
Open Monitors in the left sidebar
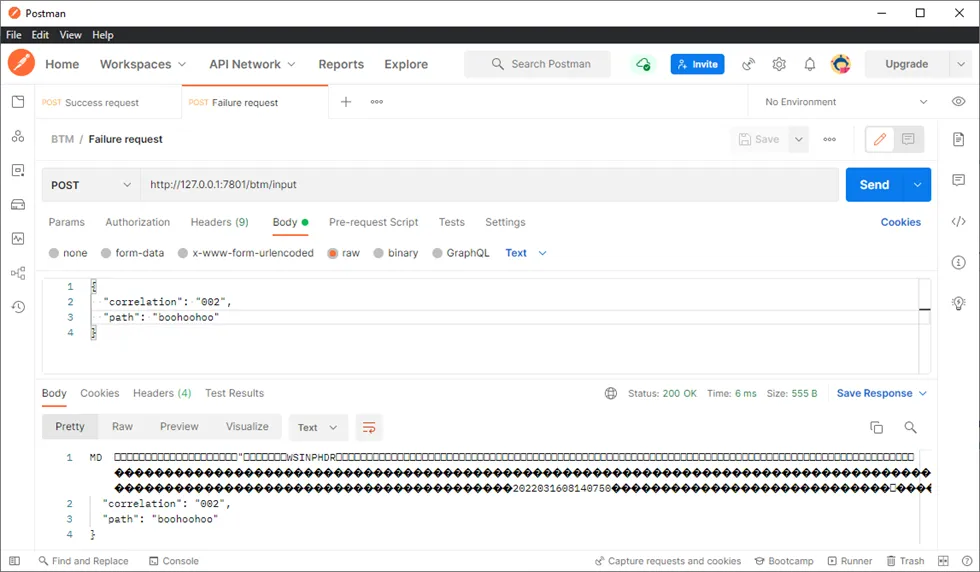pyautogui.click(x=18, y=238)
